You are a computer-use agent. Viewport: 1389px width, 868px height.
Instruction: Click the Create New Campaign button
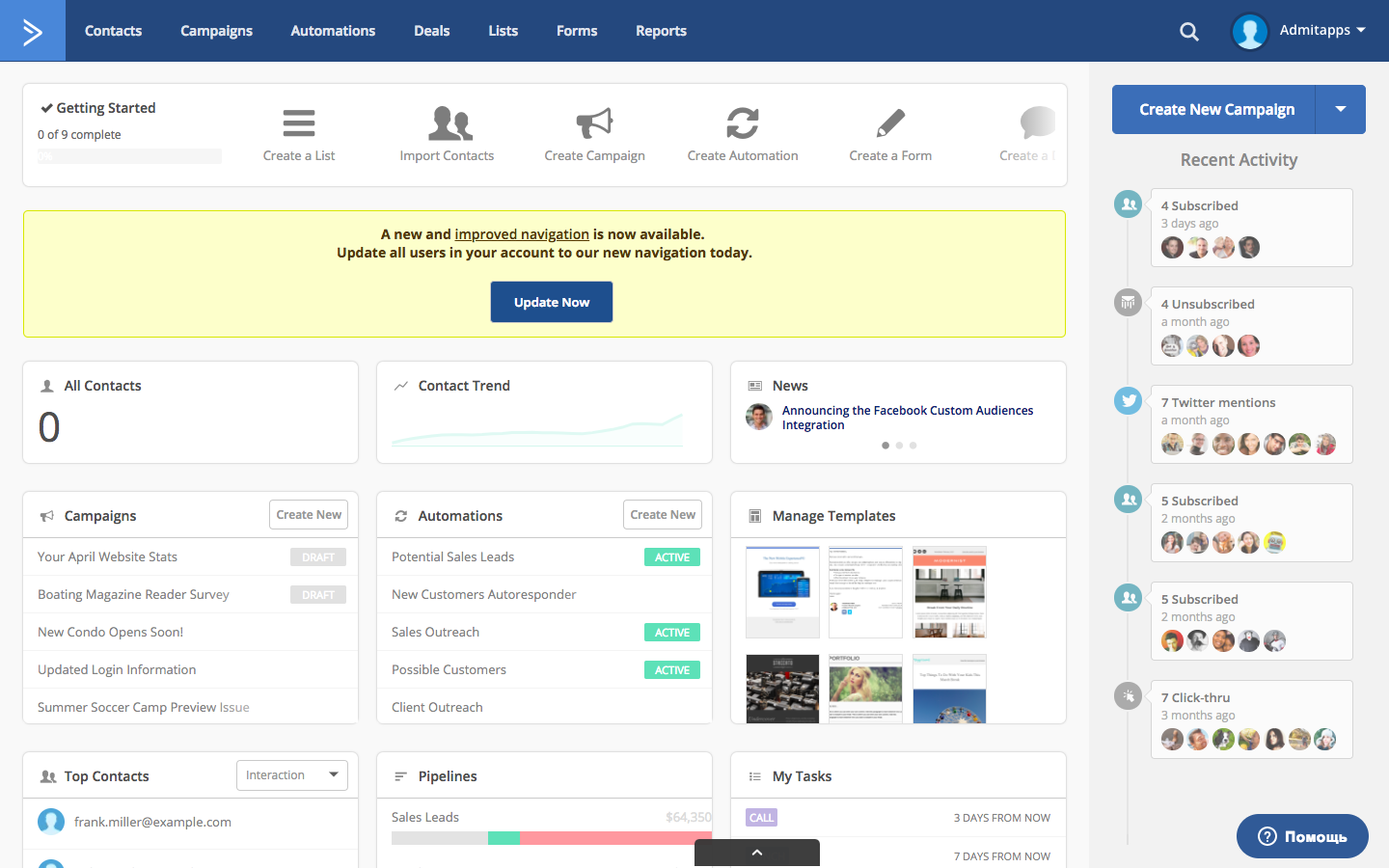(x=1213, y=110)
